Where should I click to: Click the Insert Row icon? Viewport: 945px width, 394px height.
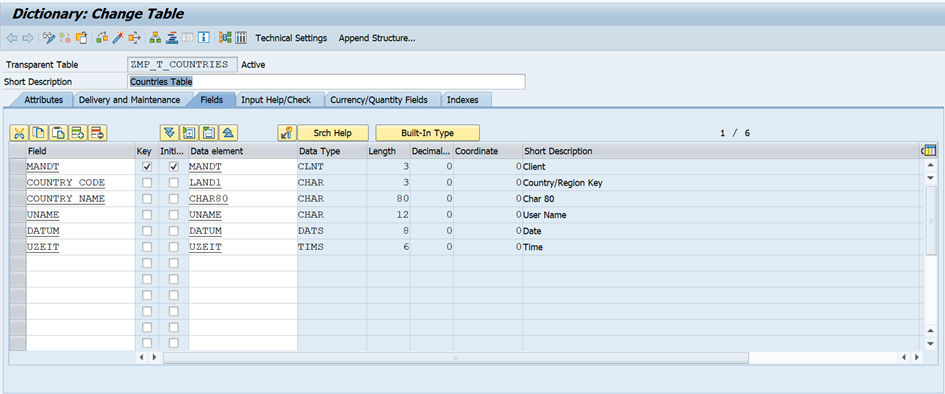pyautogui.click(x=78, y=133)
